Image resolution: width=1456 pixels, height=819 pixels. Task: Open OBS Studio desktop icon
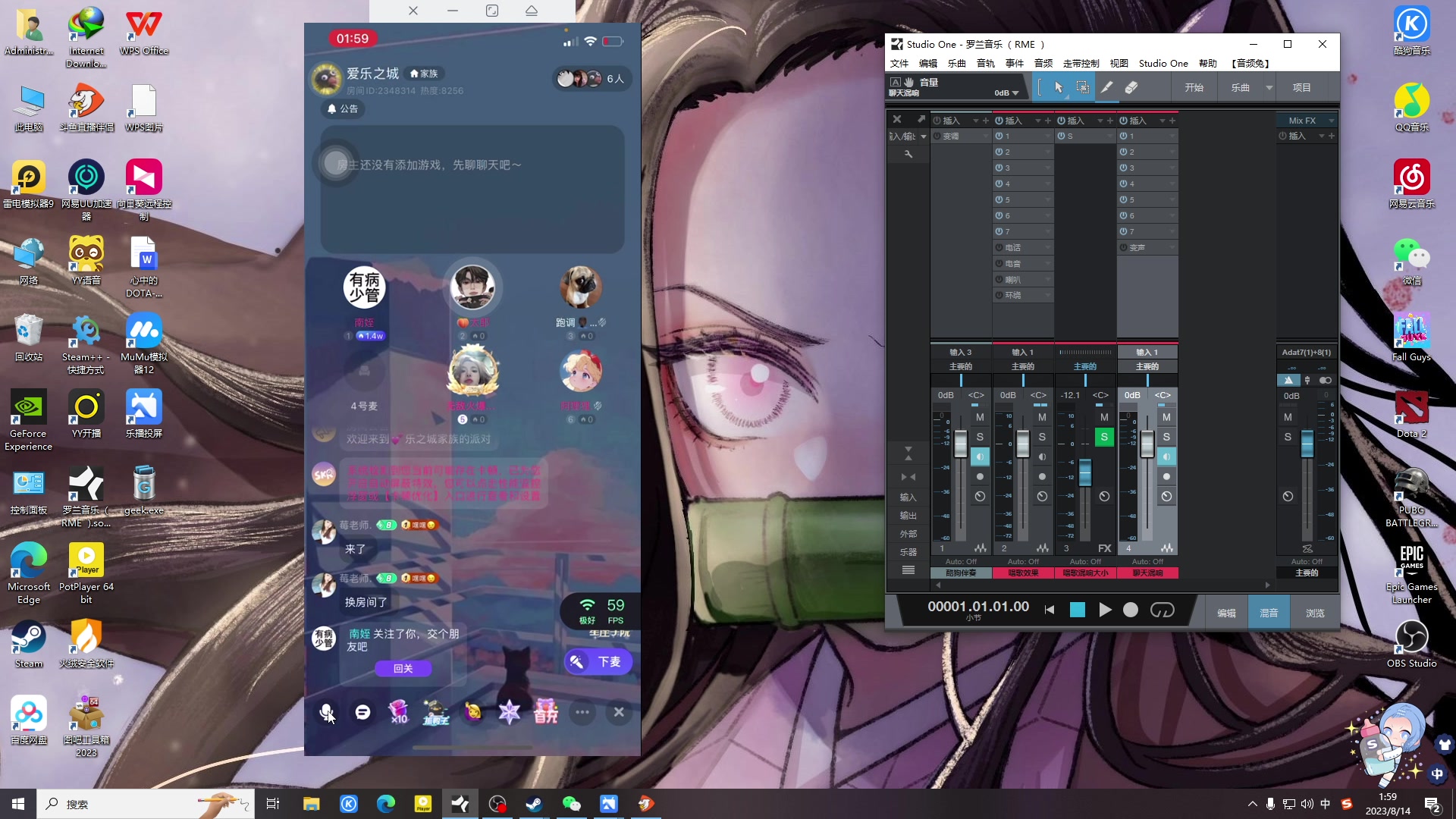click(1411, 645)
